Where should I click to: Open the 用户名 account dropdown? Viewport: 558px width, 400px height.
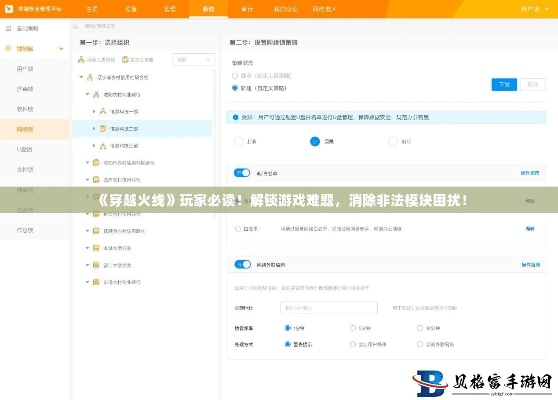coord(535,9)
